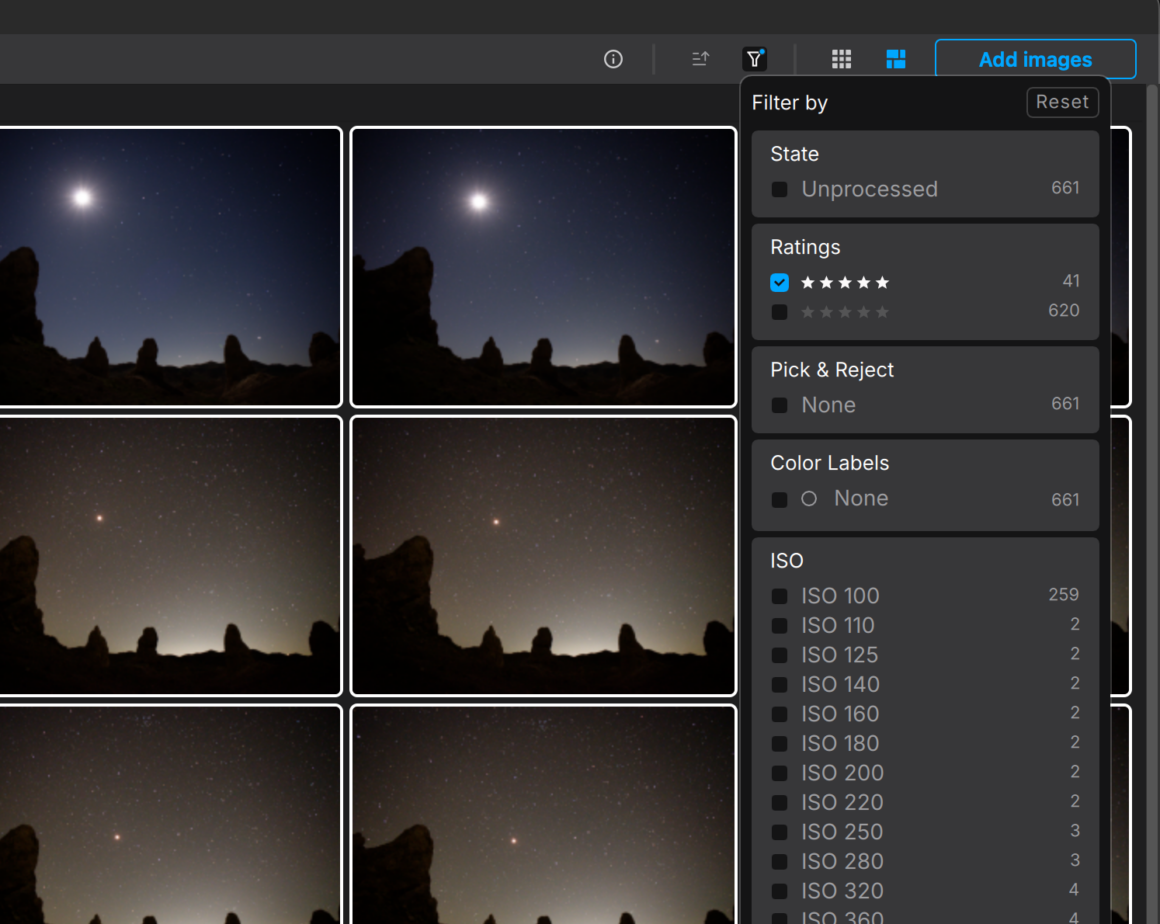Viewport: 1160px width, 924px height.
Task: Click the zero-star rating row
Action: [x=845, y=312]
